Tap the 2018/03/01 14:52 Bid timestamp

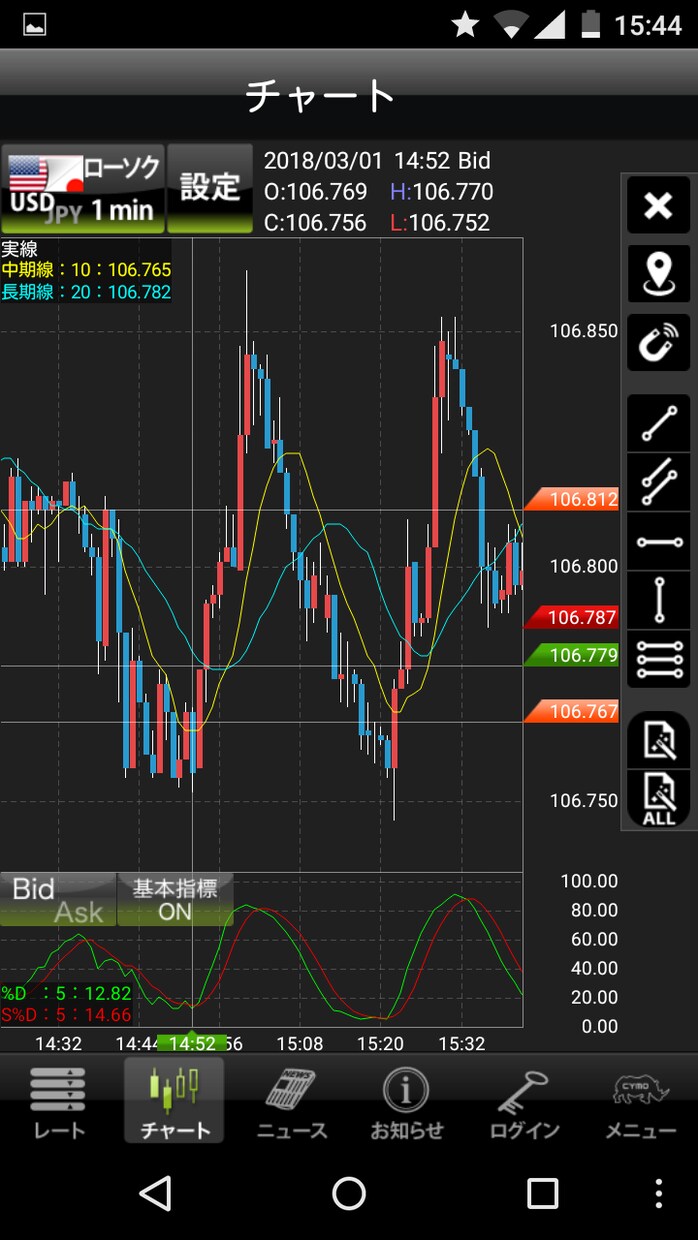pos(377,161)
